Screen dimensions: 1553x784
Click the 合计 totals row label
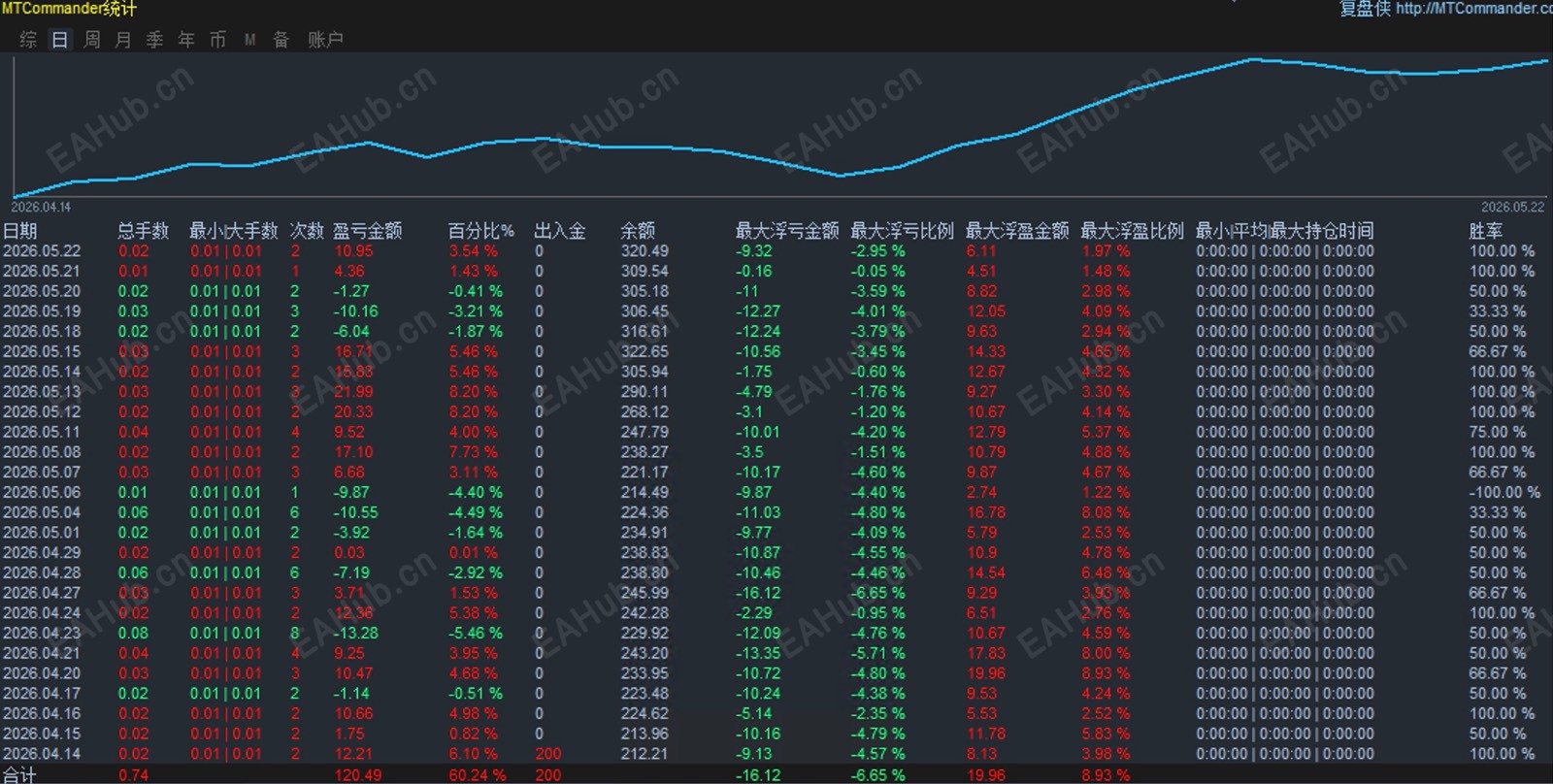point(19,774)
